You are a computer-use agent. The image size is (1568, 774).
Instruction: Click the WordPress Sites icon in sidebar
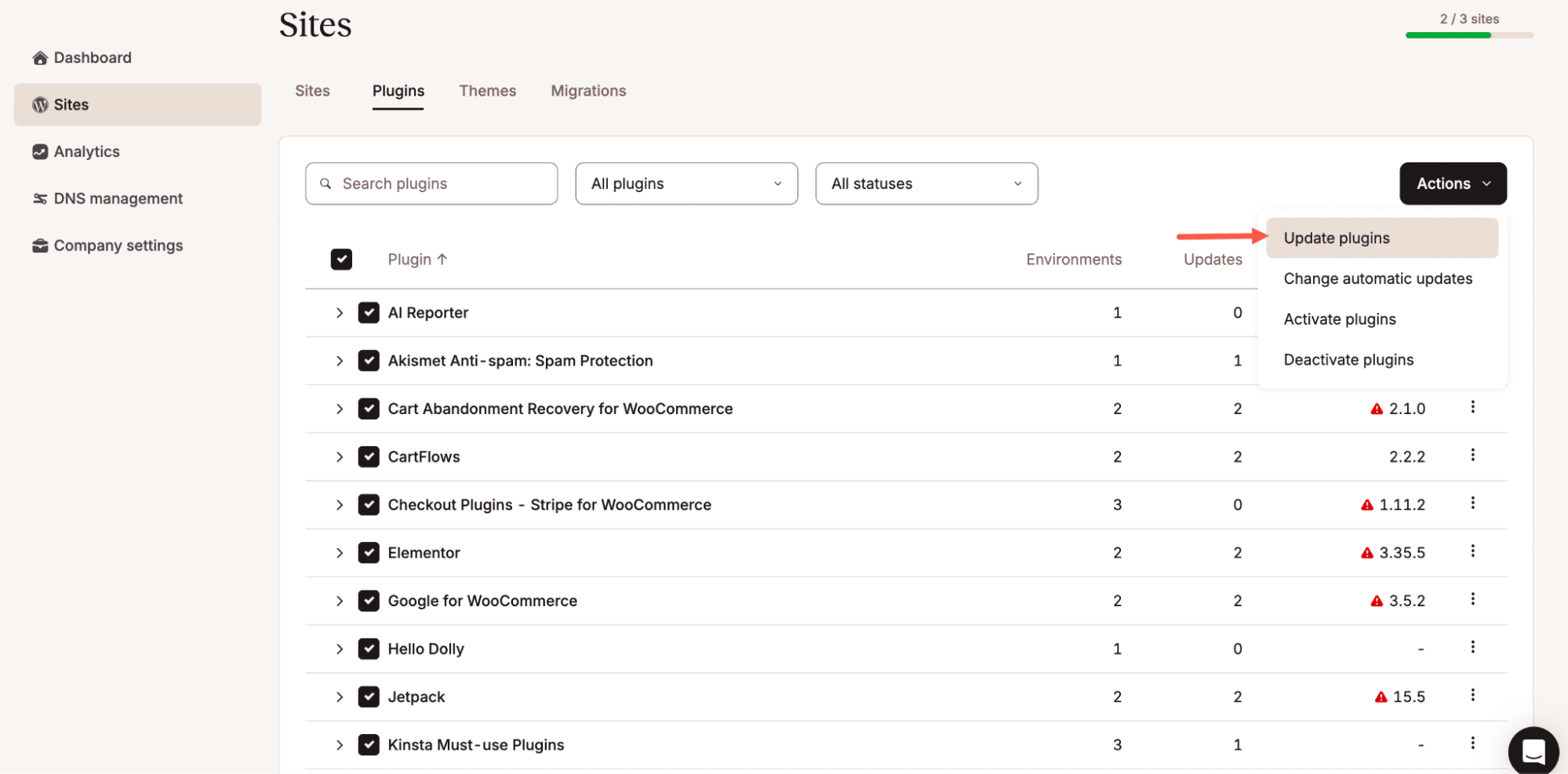pyautogui.click(x=40, y=104)
